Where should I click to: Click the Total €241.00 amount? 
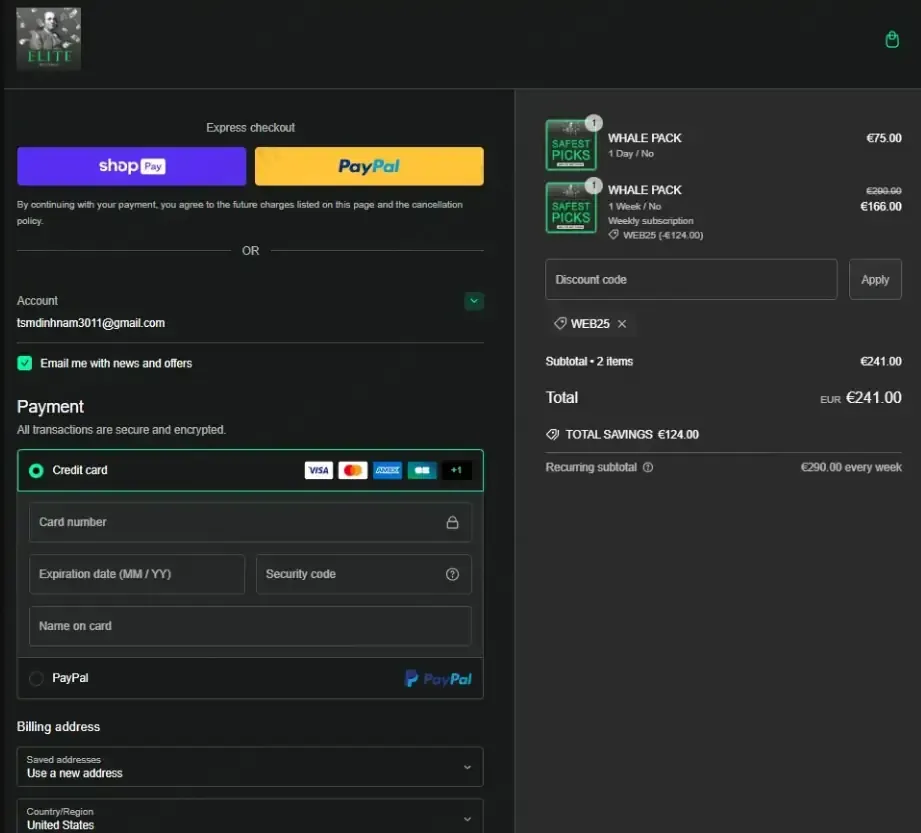(873, 398)
